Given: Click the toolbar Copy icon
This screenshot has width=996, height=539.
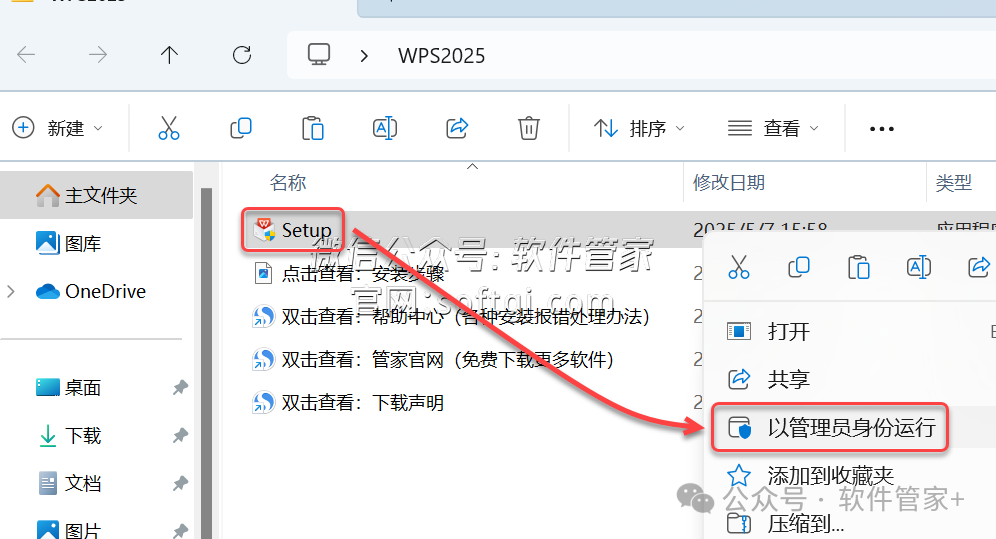Looking at the screenshot, I should coord(241,128).
